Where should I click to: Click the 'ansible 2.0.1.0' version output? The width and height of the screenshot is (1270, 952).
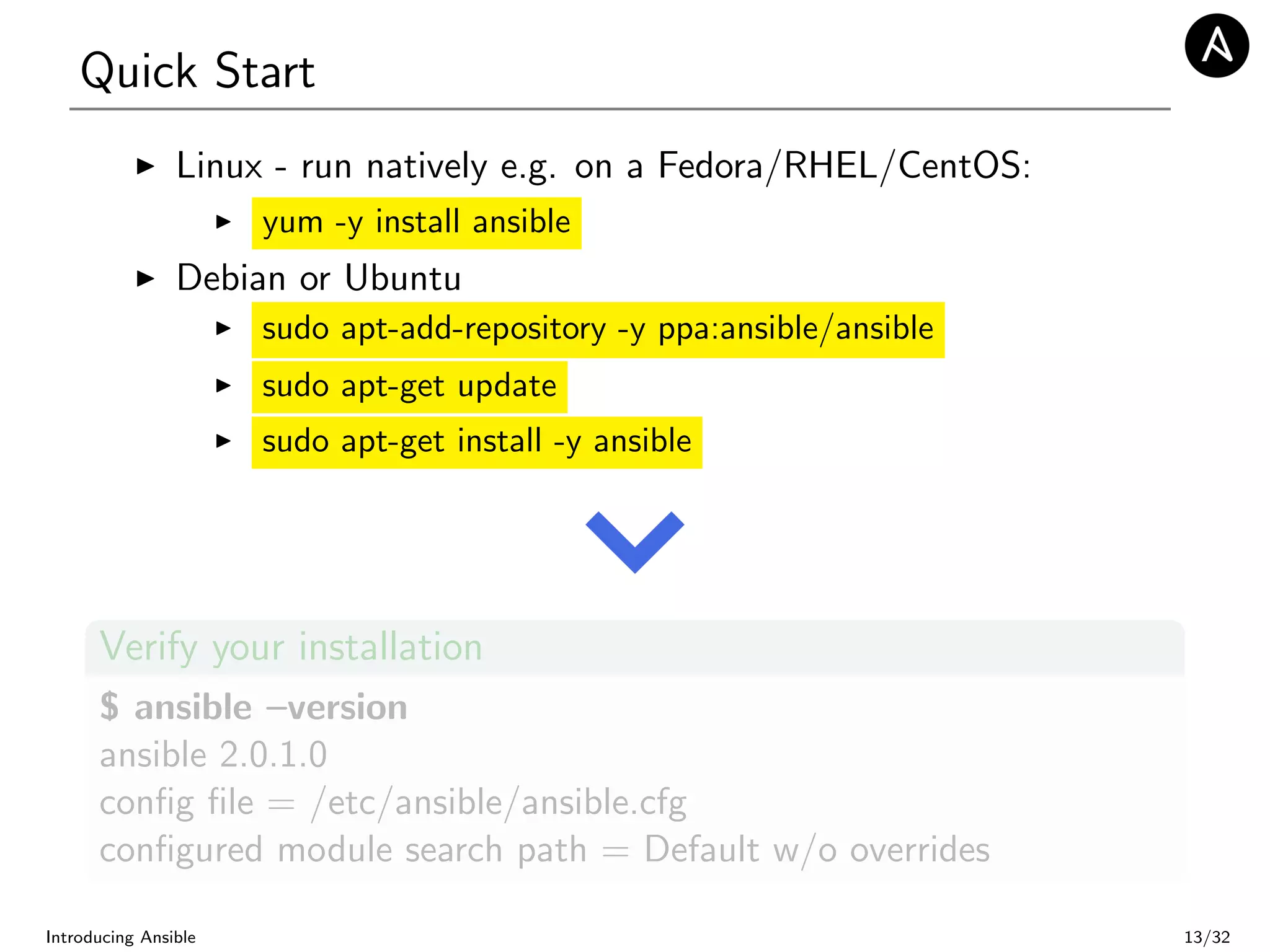[x=213, y=755]
